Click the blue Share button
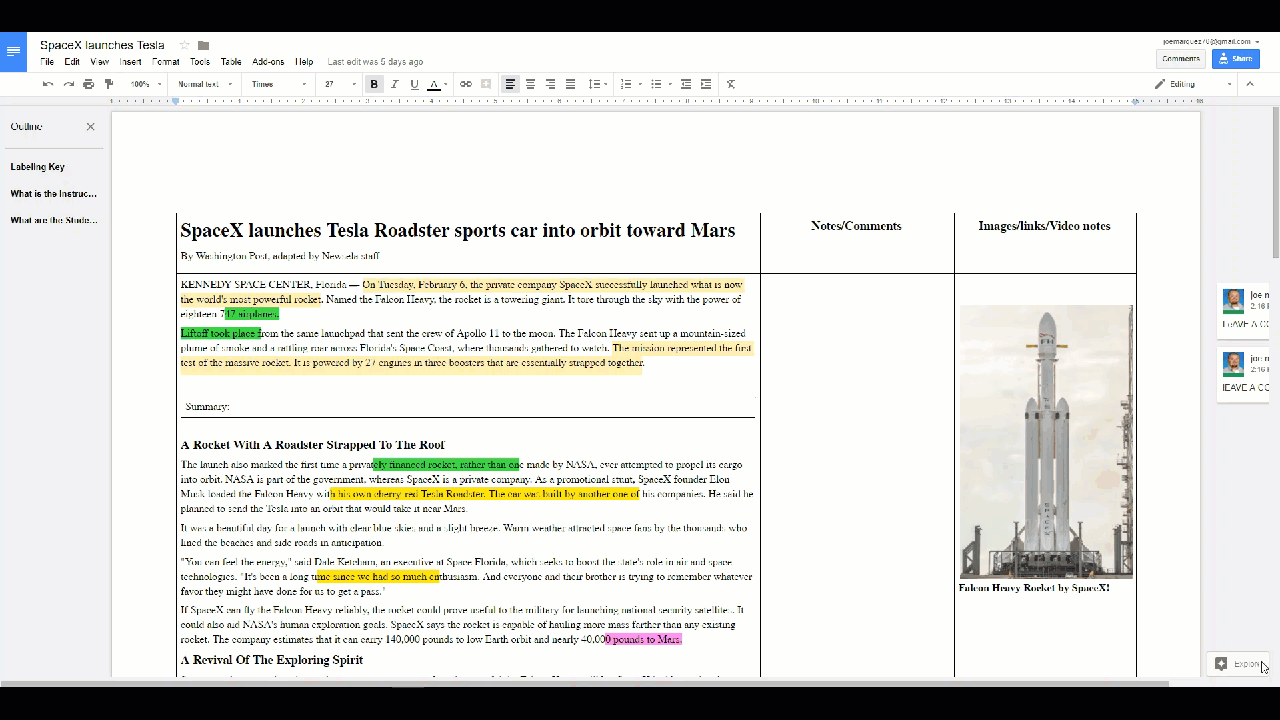This screenshot has width=1280, height=720. click(1236, 59)
